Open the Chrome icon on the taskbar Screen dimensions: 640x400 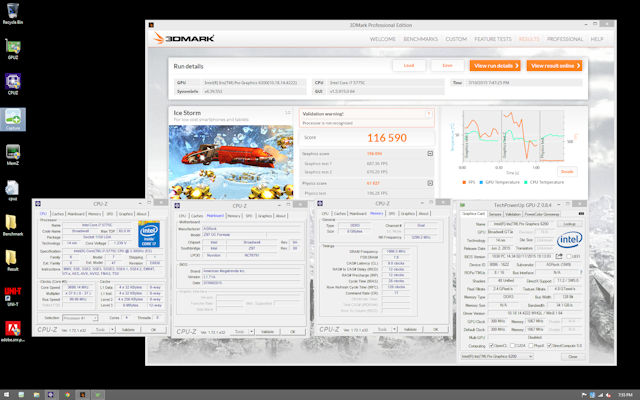[67, 395]
